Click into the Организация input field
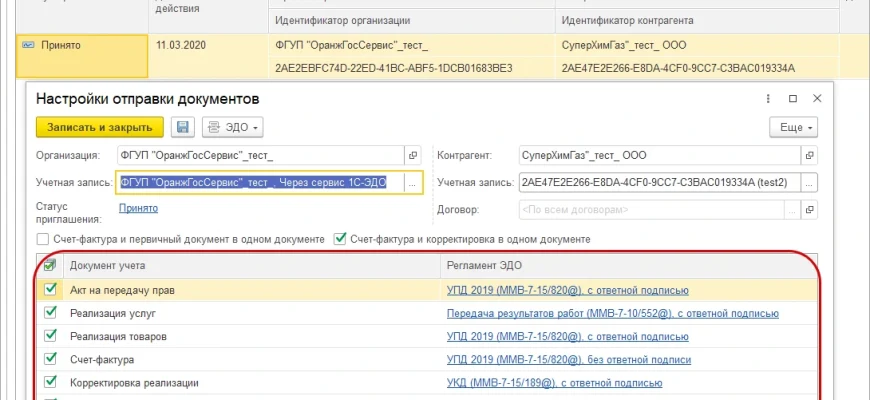This screenshot has height=400, width=870. click(x=260, y=156)
